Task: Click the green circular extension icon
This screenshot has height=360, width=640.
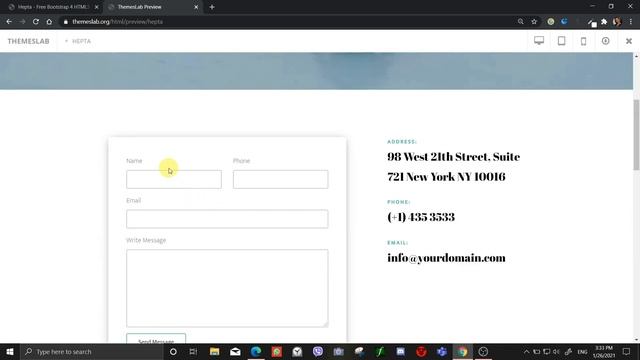Action: tap(551, 22)
